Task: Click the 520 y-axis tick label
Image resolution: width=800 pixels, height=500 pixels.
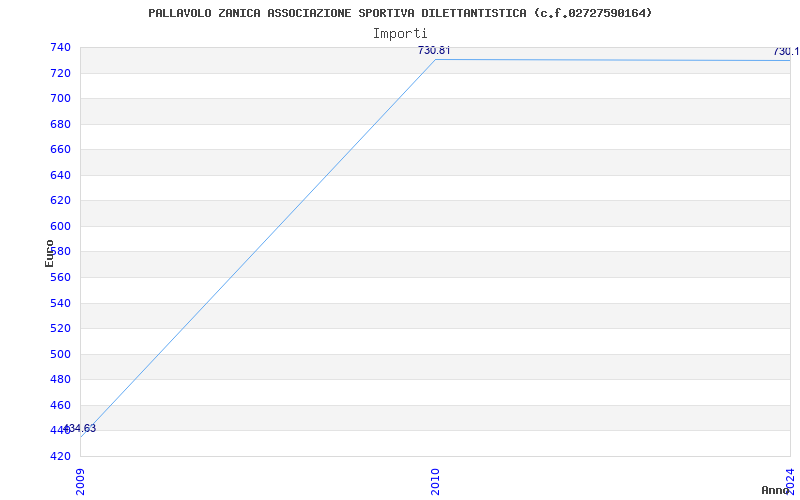Action: pos(60,329)
